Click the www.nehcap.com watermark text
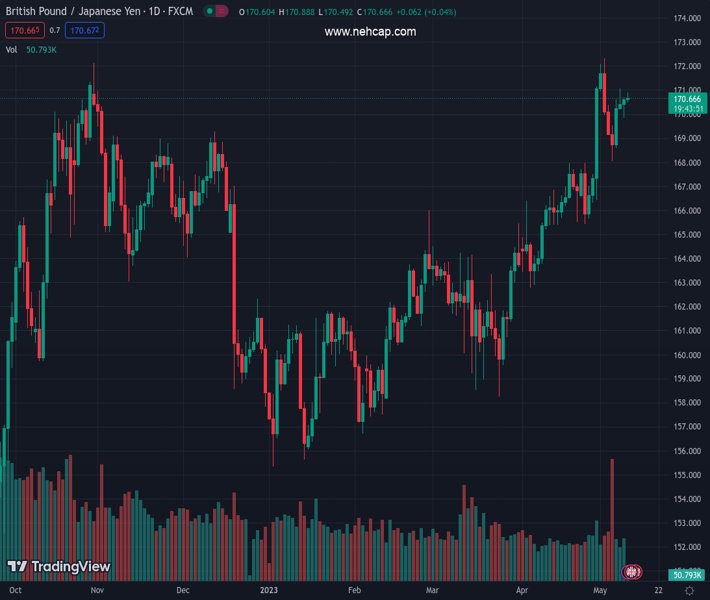This screenshot has width=710, height=600. (x=370, y=32)
